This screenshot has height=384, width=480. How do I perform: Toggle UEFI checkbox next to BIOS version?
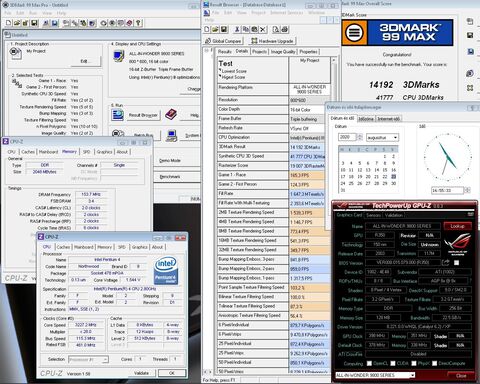pos(456,263)
